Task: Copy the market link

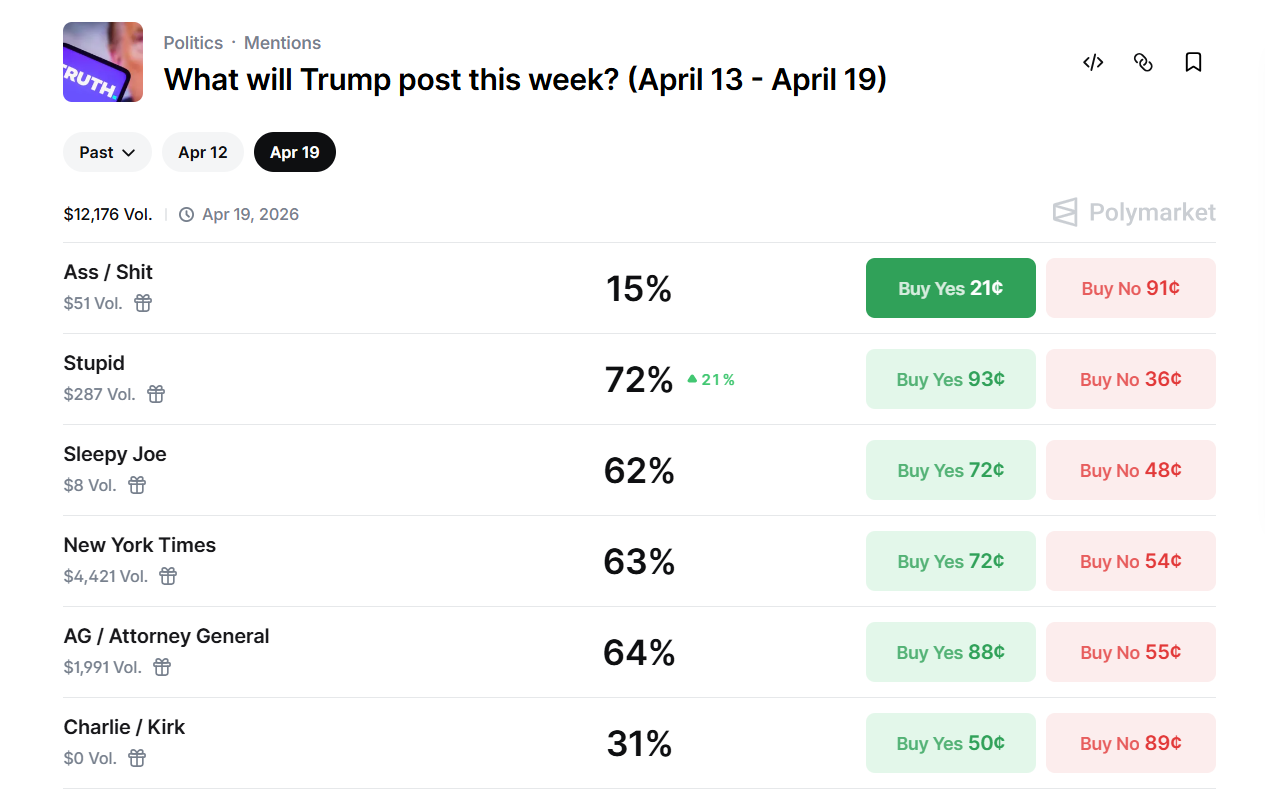Action: click(1143, 62)
